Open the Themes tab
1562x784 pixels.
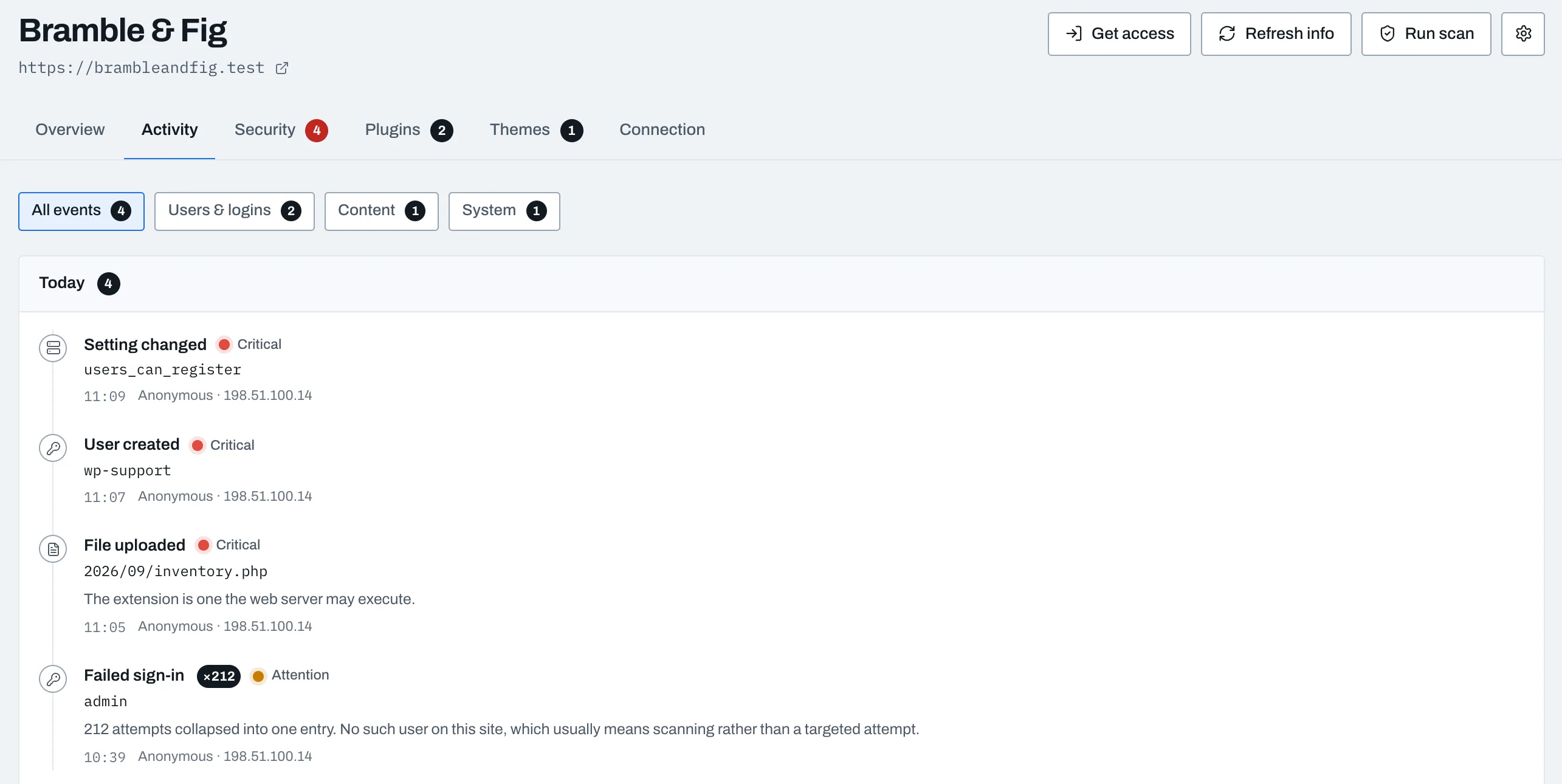536,129
